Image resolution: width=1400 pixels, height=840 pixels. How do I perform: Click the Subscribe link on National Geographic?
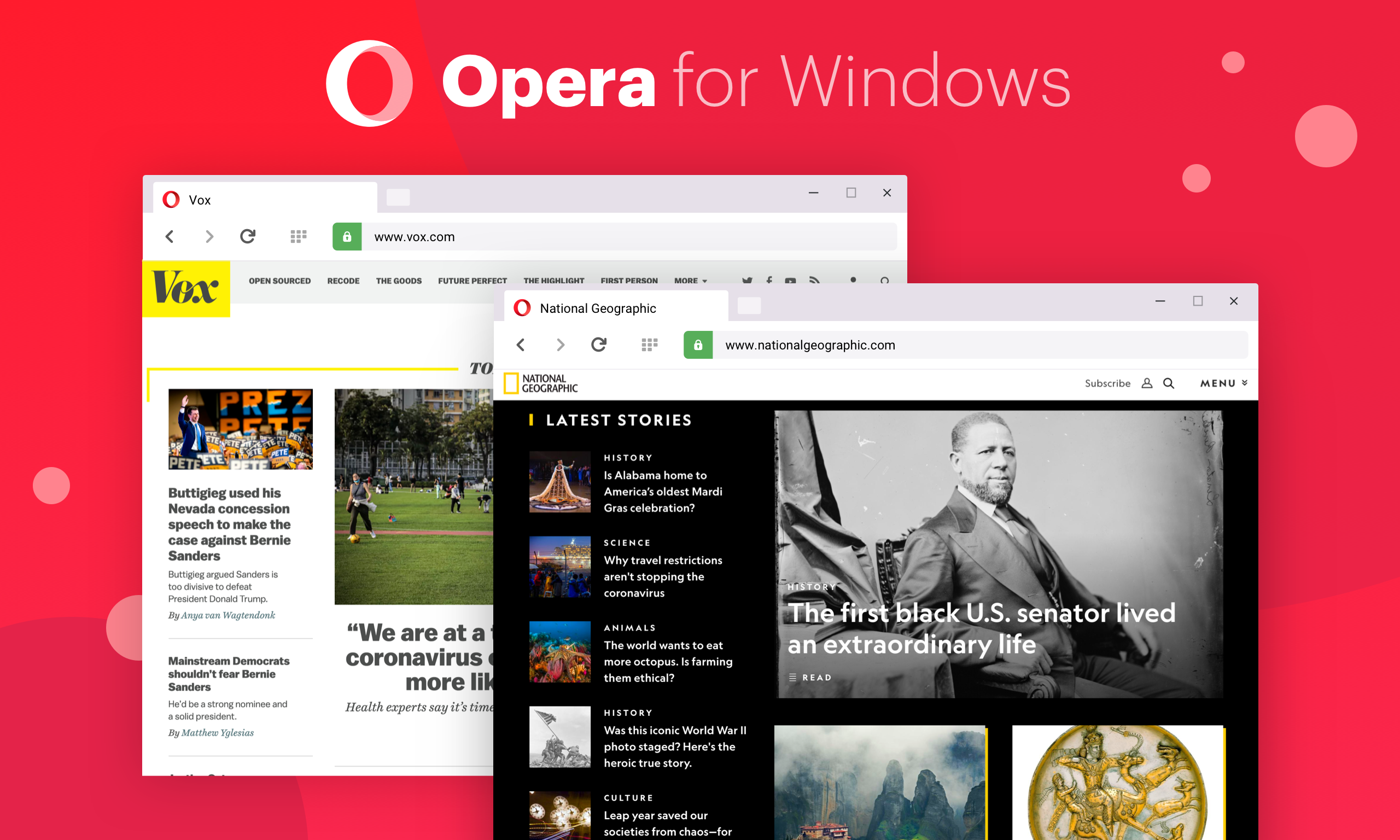(x=1107, y=383)
